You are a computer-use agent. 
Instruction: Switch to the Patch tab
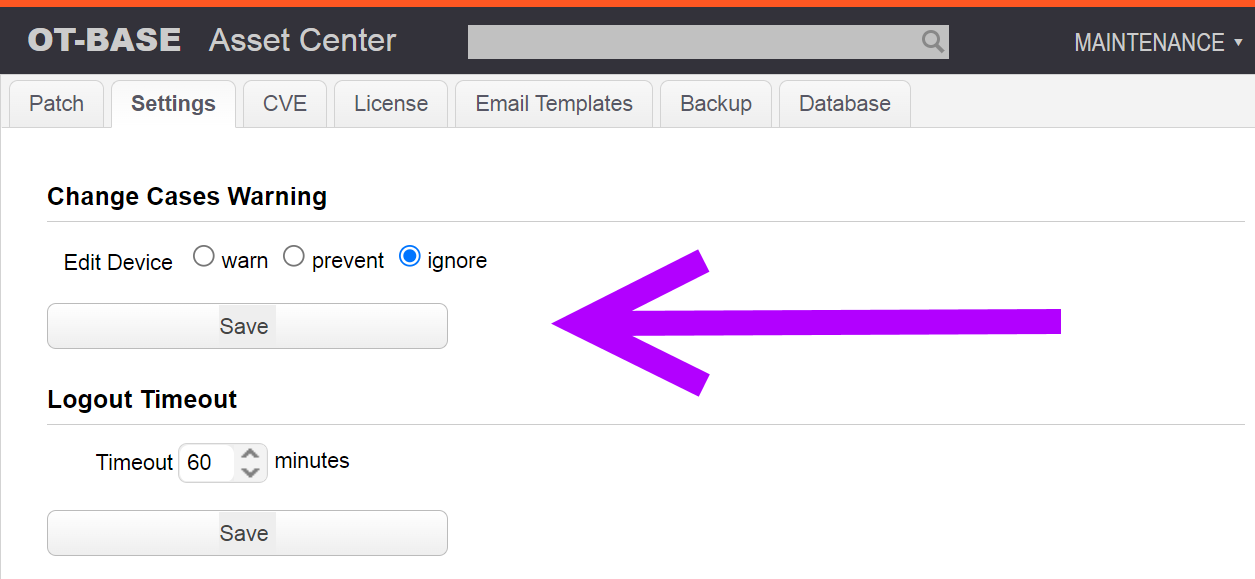57,104
